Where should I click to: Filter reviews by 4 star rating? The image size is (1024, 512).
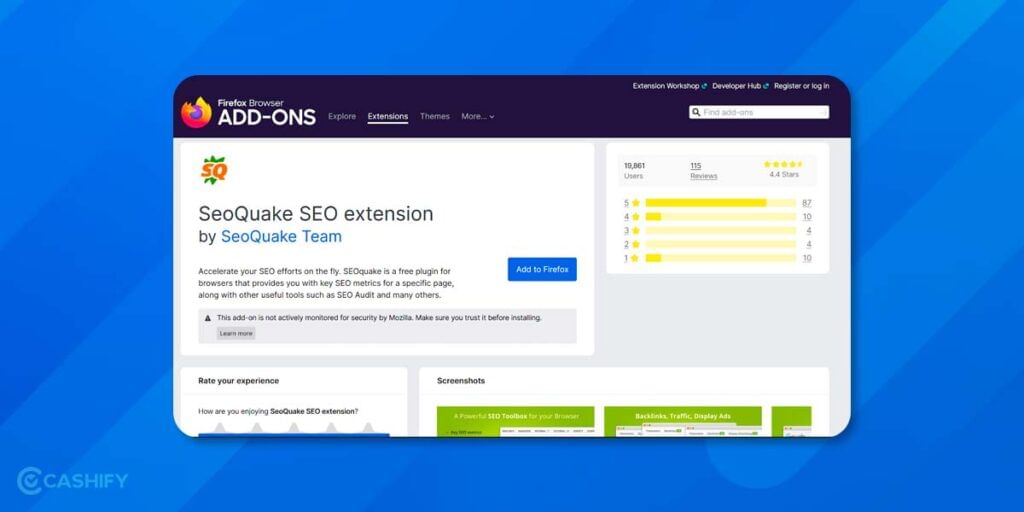pyautogui.click(x=632, y=217)
